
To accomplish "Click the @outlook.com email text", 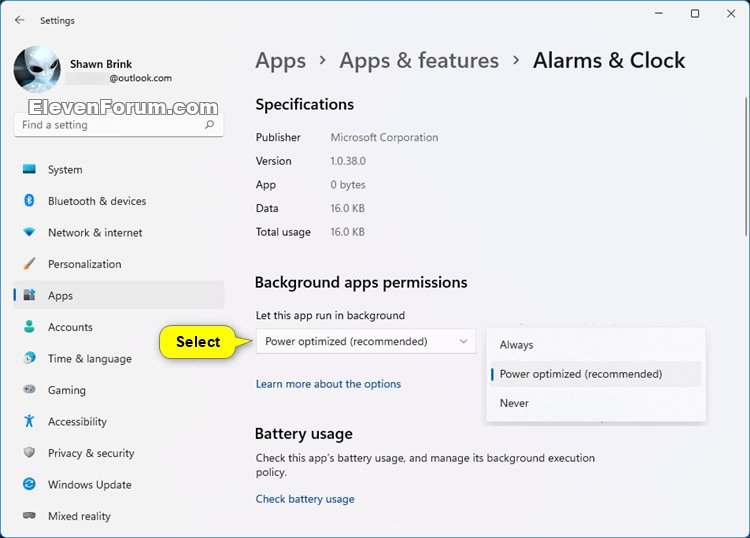I will click(141, 78).
